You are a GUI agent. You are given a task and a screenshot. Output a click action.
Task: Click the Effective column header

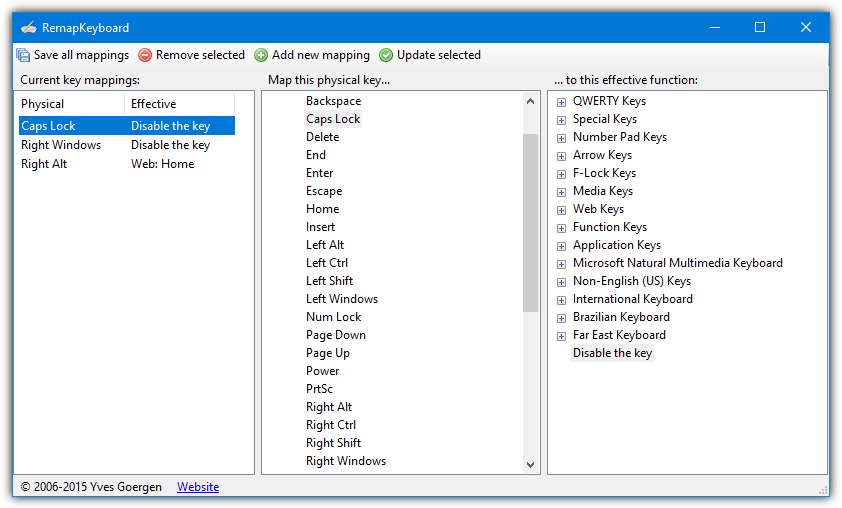click(x=179, y=104)
